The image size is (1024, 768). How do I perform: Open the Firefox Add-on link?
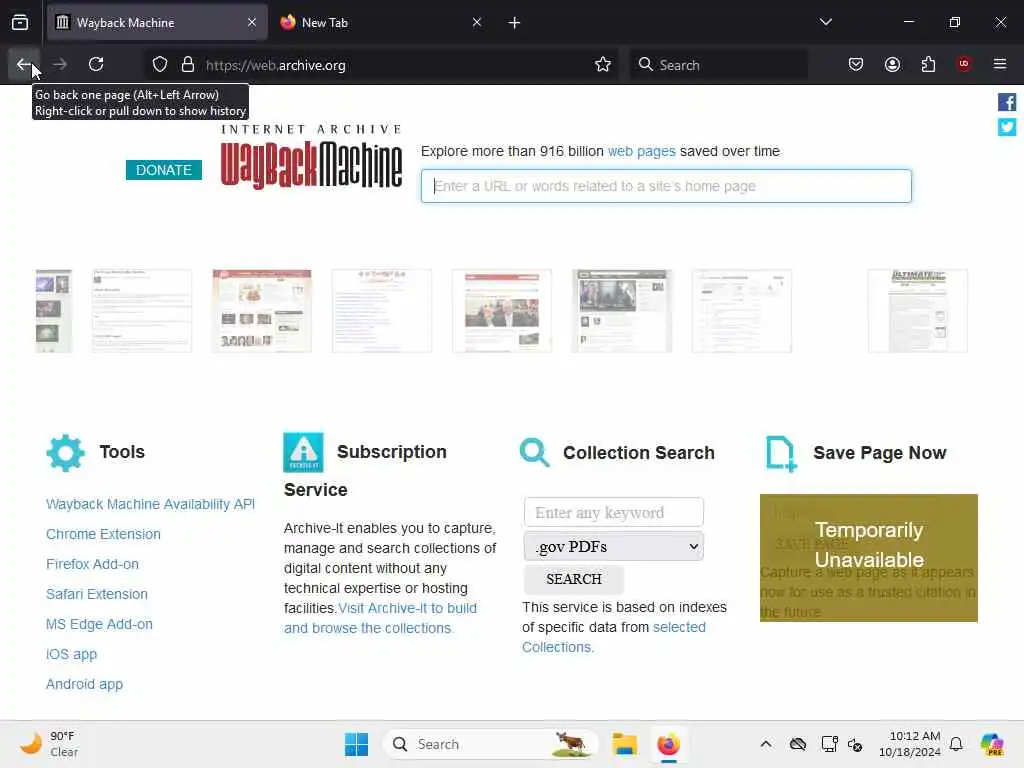pyautogui.click(x=92, y=564)
